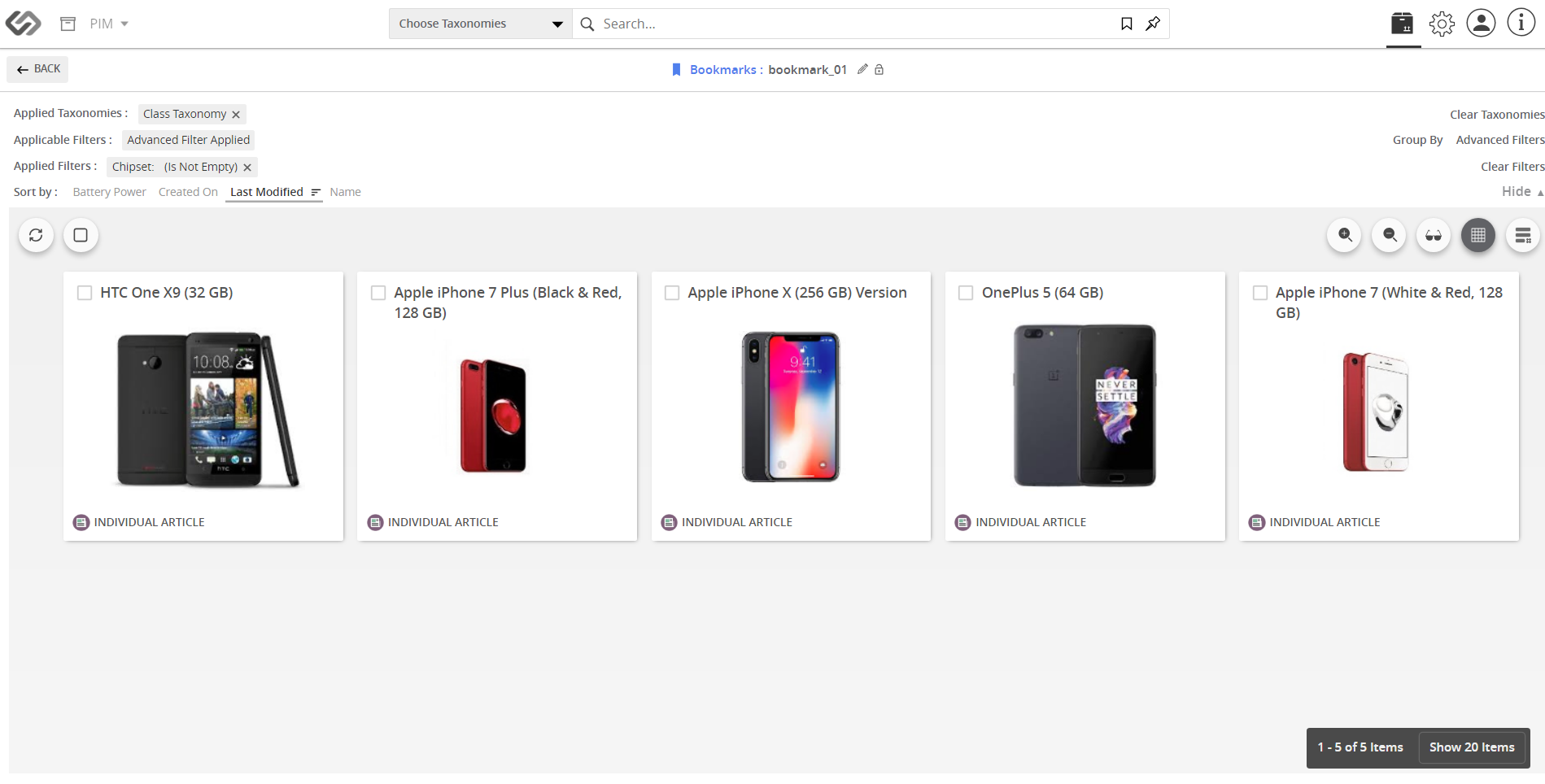This screenshot has width=1545, height=784.
Task: Open the Group By option
Action: (x=1417, y=140)
